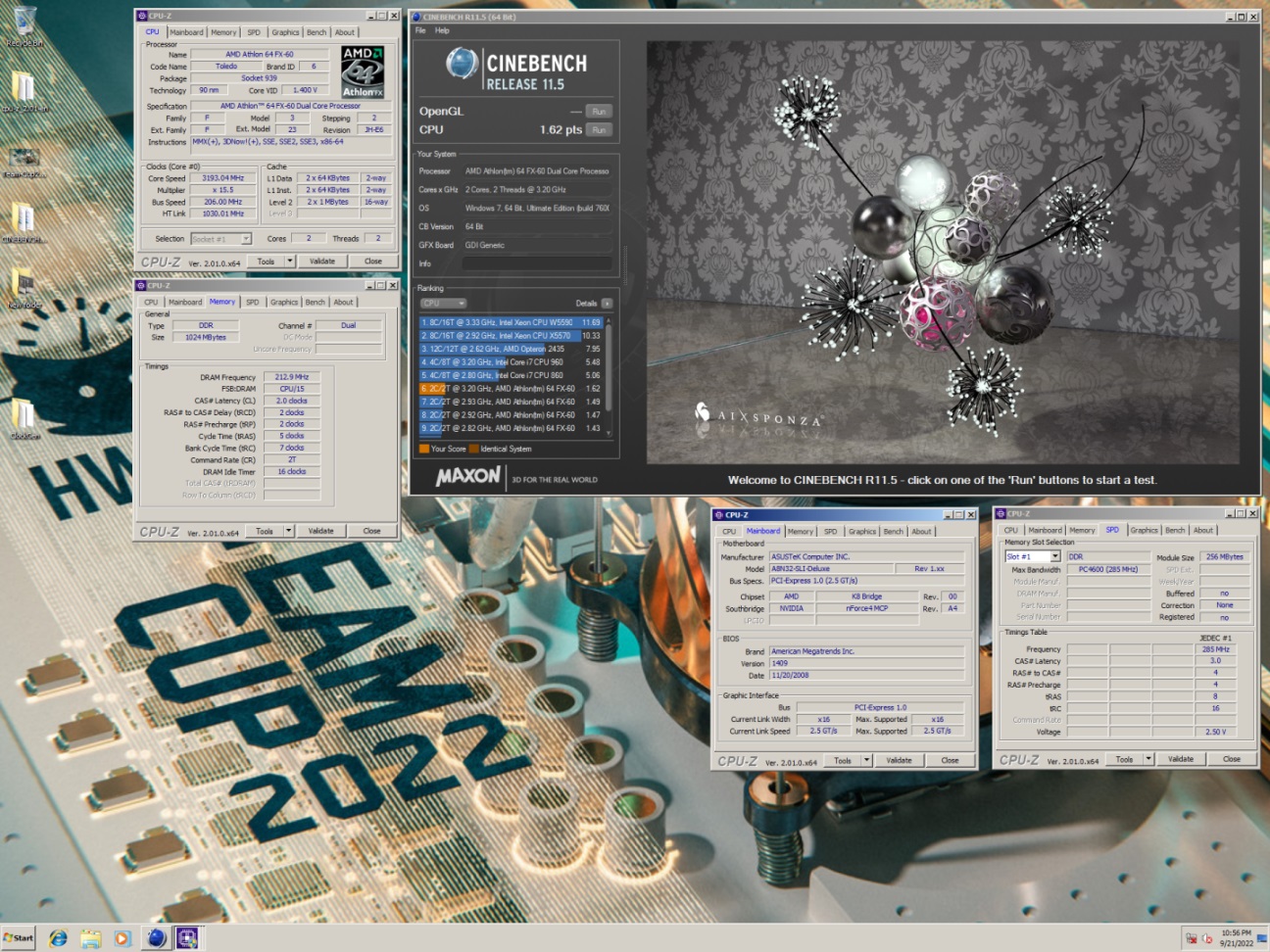Click the Ranking list scroll-down arrow
Viewport: 1270px width, 952px height.
(609, 432)
